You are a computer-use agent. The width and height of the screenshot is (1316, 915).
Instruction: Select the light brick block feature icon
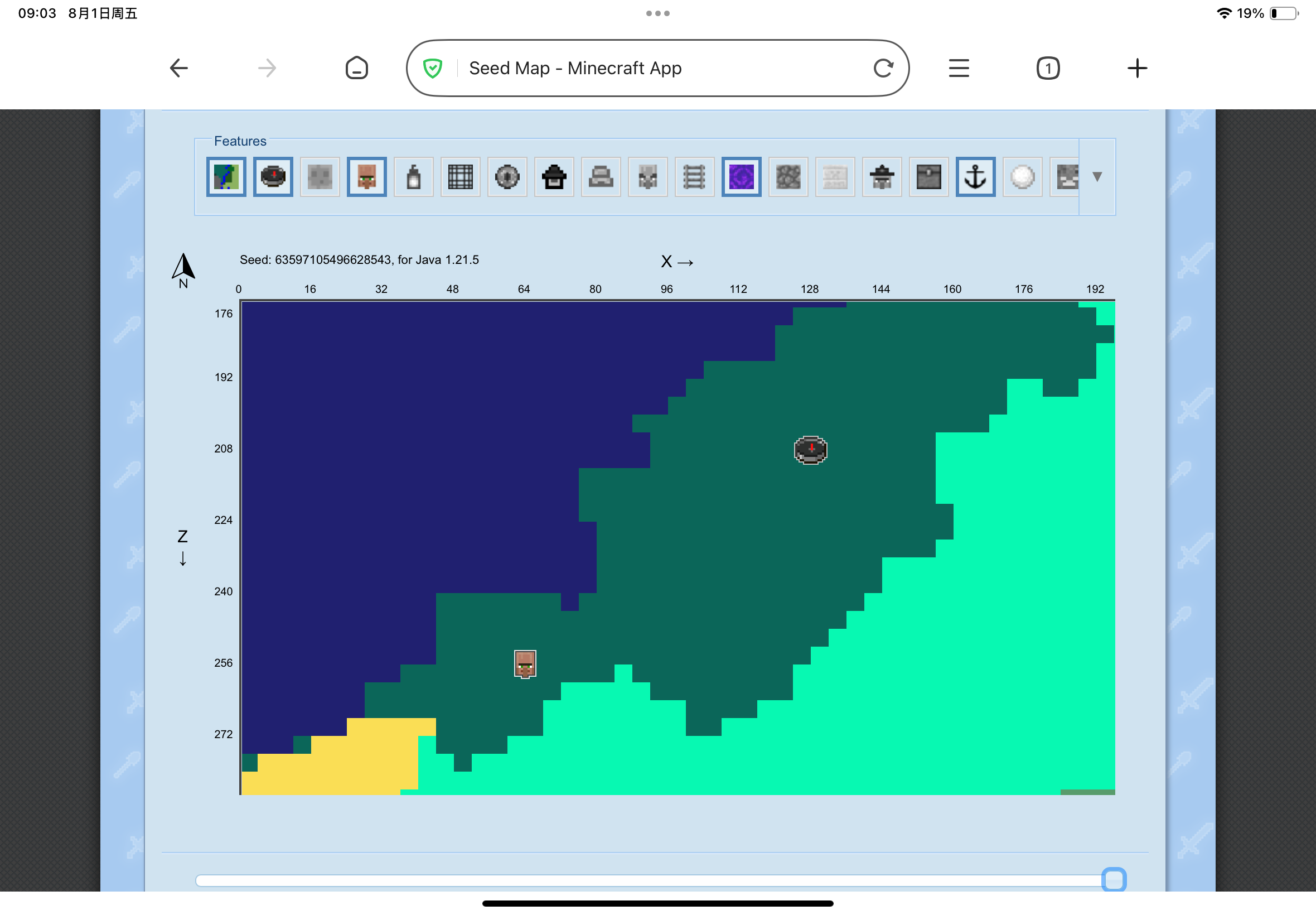coord(835,176)
